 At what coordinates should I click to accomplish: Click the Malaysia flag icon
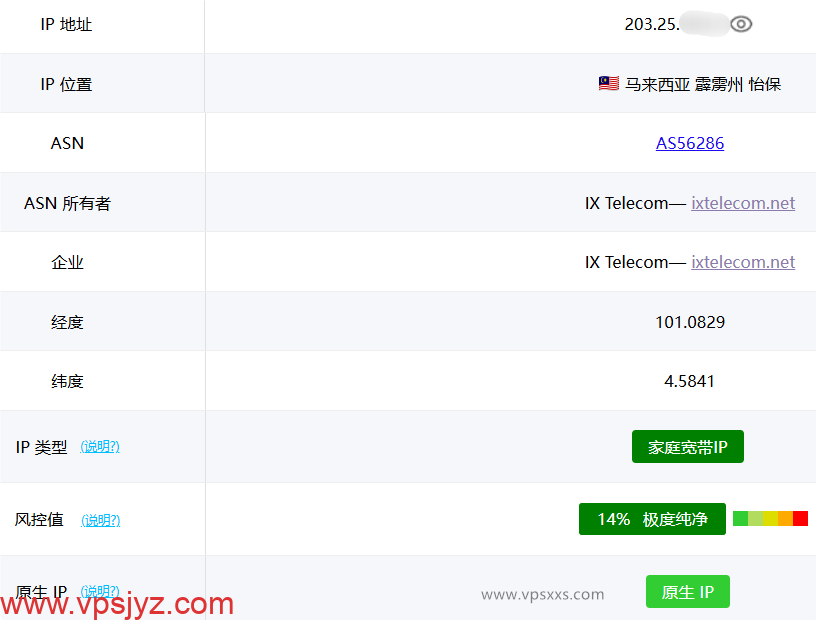click(x=608, y=84)
